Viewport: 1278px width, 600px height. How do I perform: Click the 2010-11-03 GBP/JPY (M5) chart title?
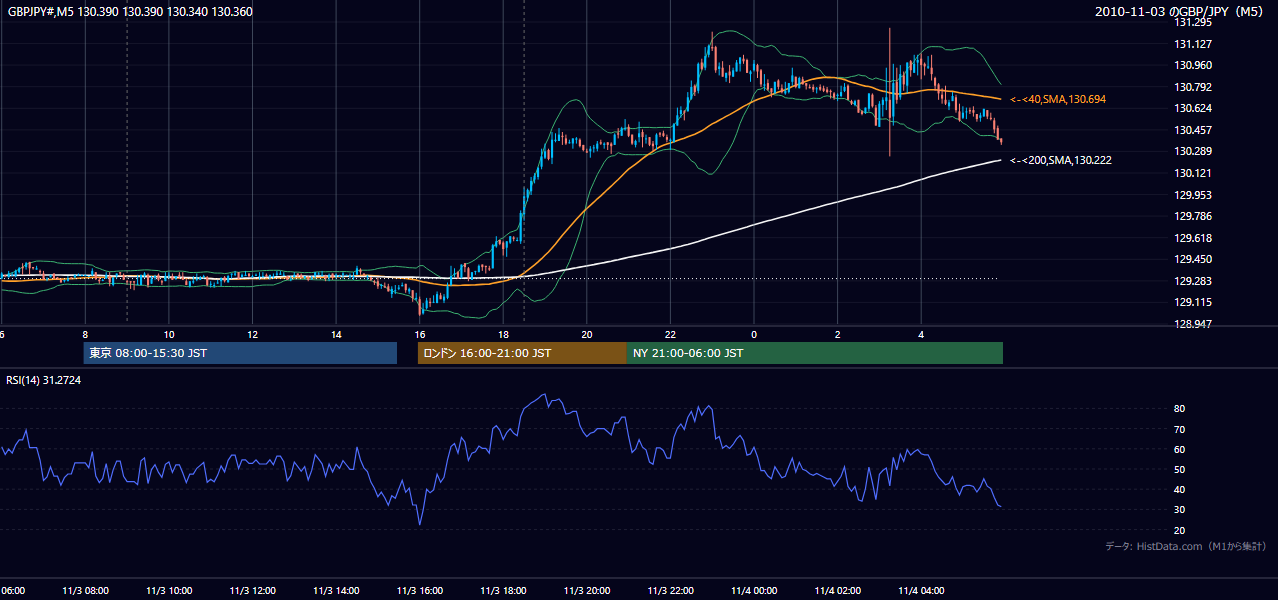pyautogui.click(x=1181, y=11)
